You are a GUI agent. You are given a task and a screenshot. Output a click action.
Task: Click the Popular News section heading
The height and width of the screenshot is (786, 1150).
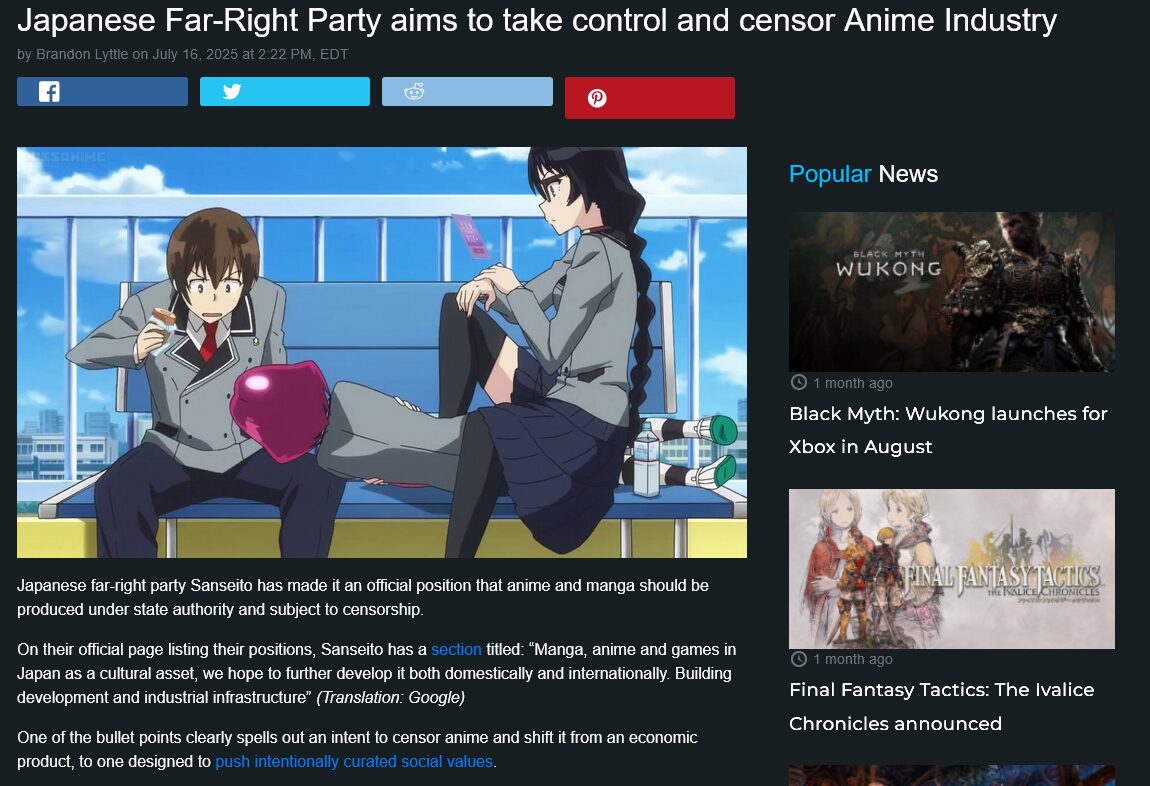[863, 174]
